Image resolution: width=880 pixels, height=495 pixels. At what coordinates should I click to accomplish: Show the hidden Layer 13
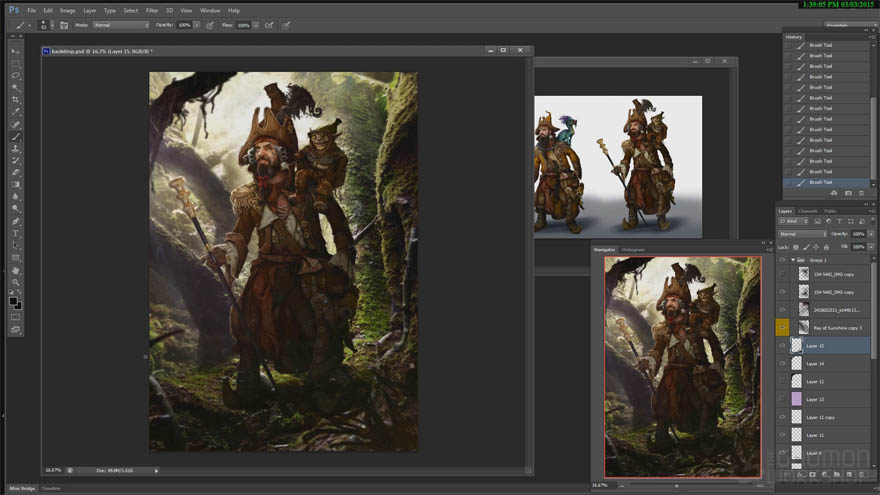point(782,399)
